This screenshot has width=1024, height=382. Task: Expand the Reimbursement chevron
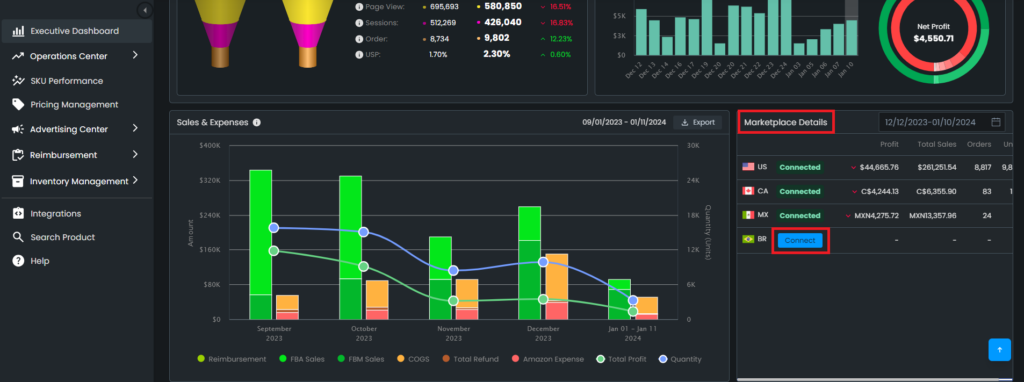[x=135, y=155]
